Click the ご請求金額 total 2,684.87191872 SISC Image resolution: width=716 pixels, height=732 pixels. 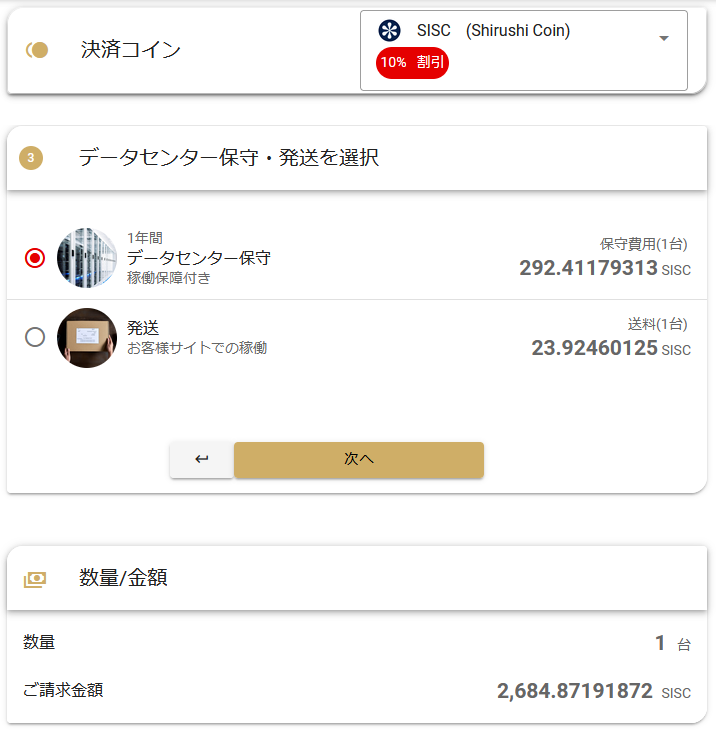pyautogui.click(x=594, y=691)
